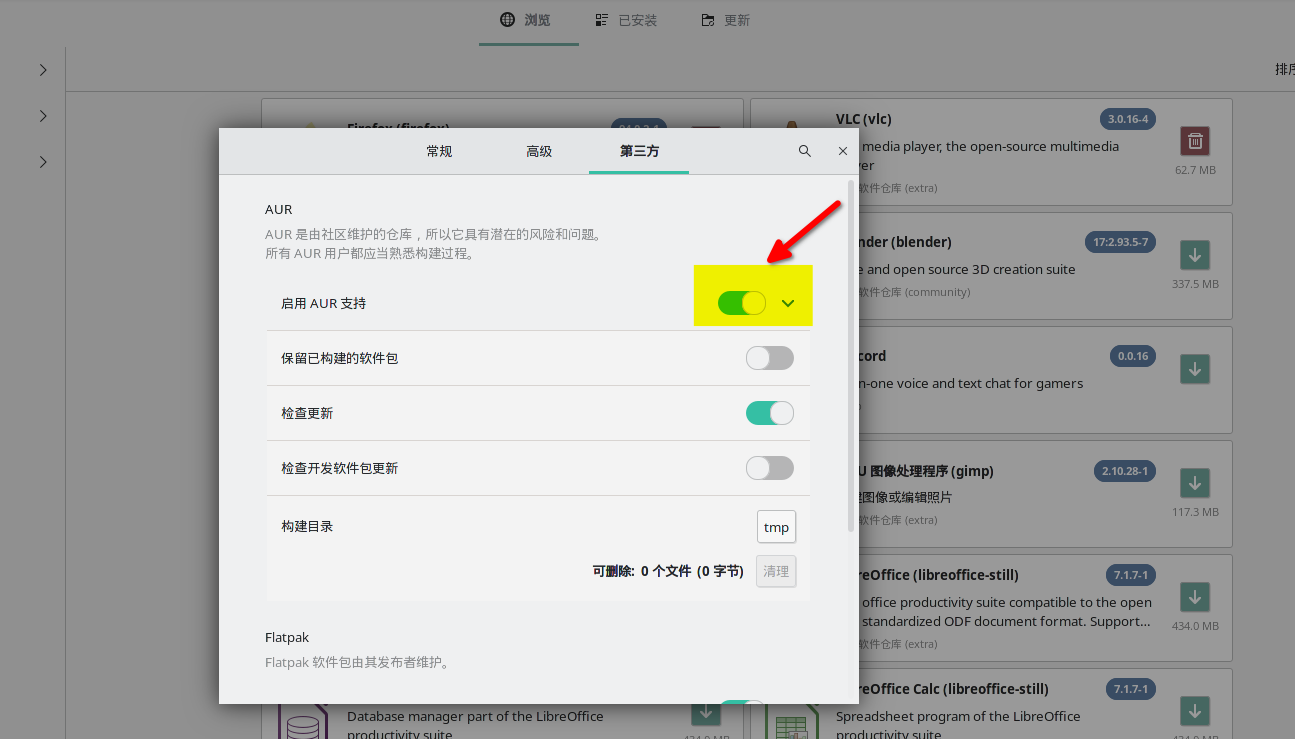Open search in the preferences dialog
This screenshot has height=739, width=1295.
[x=805, y=151]
